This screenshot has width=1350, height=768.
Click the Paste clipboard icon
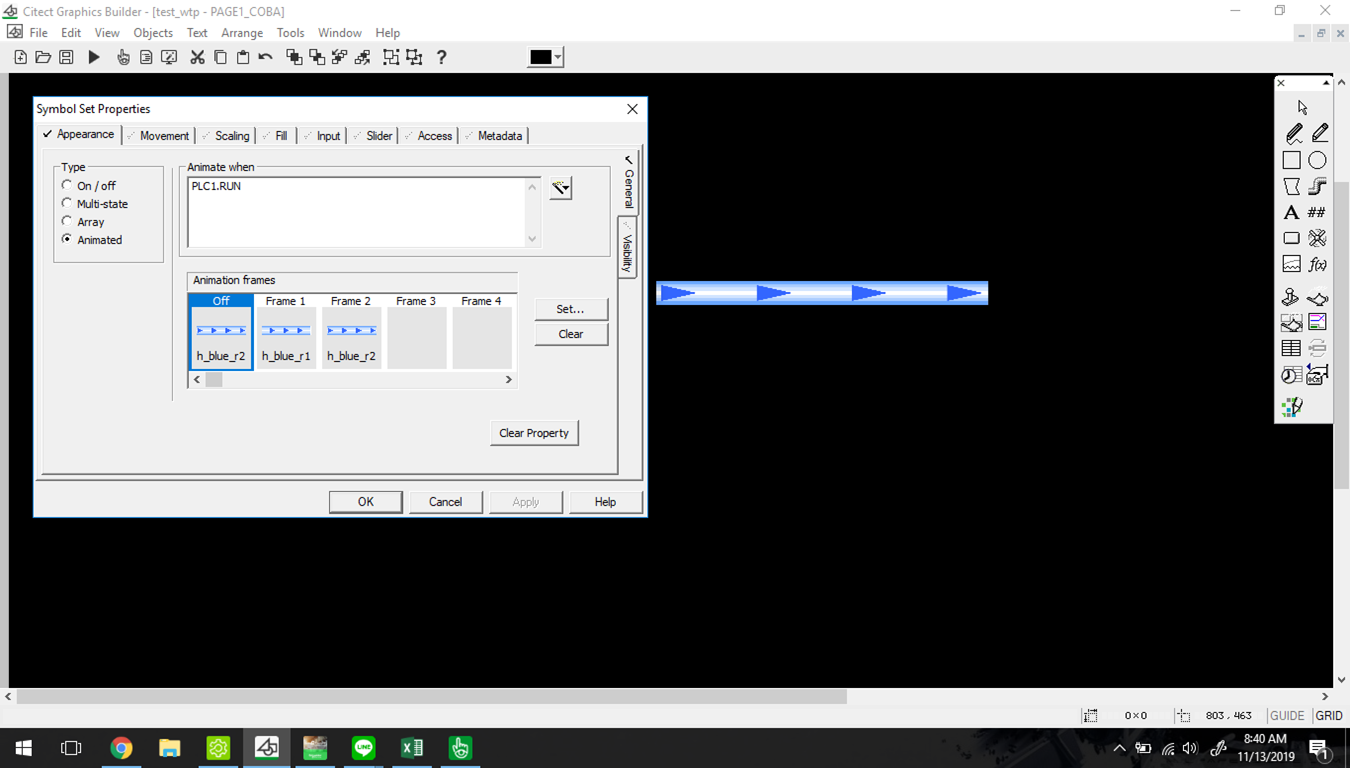point(243,58)
